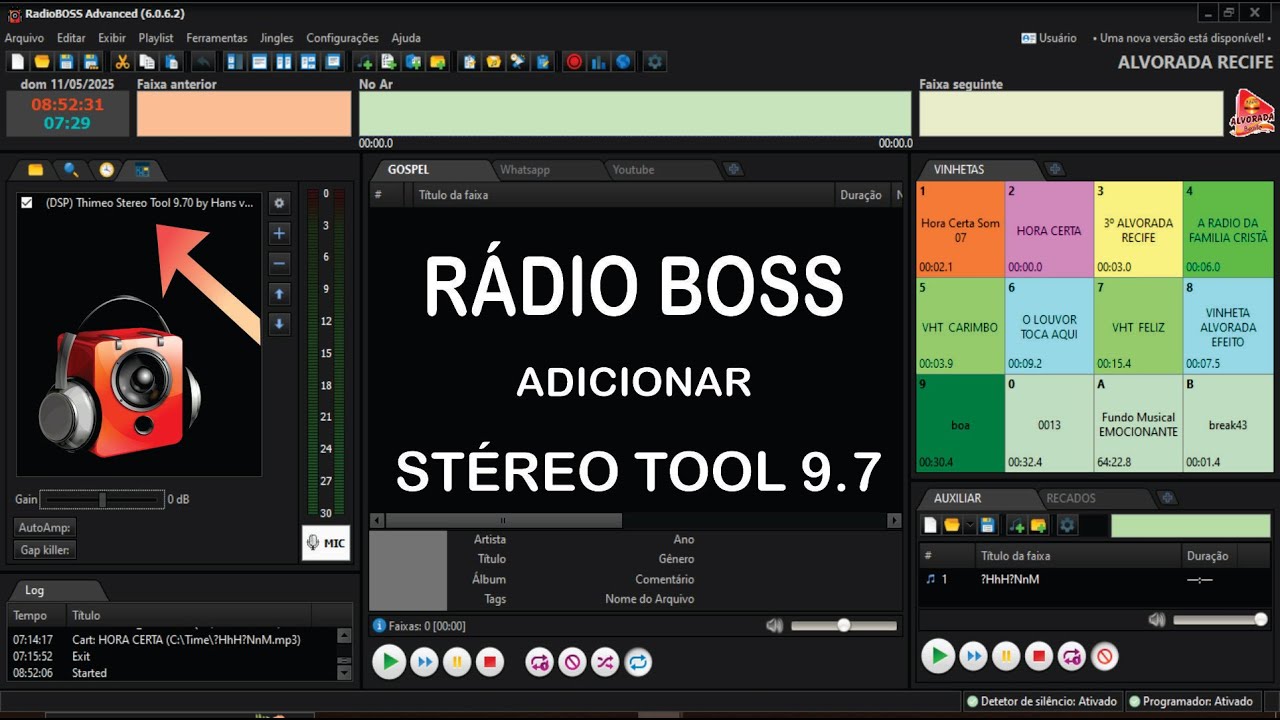This screenshot has height=720, width=1280.
Task: Remove DSP plugin with minus button
Action: click(x=279, y=264)
